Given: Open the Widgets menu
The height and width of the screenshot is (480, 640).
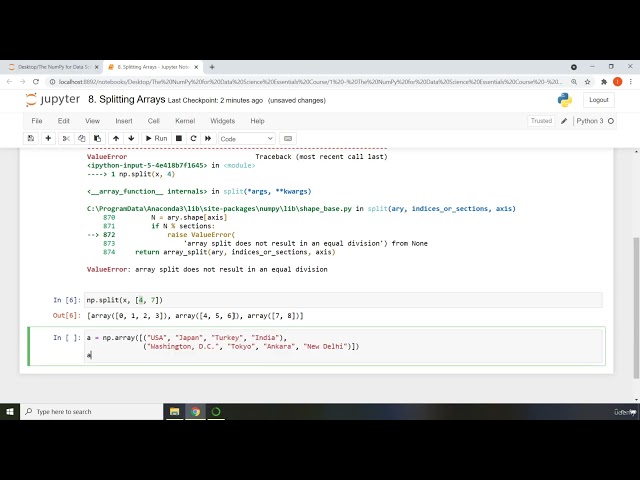Looking at the screenshot, I should tap(222, 121).
